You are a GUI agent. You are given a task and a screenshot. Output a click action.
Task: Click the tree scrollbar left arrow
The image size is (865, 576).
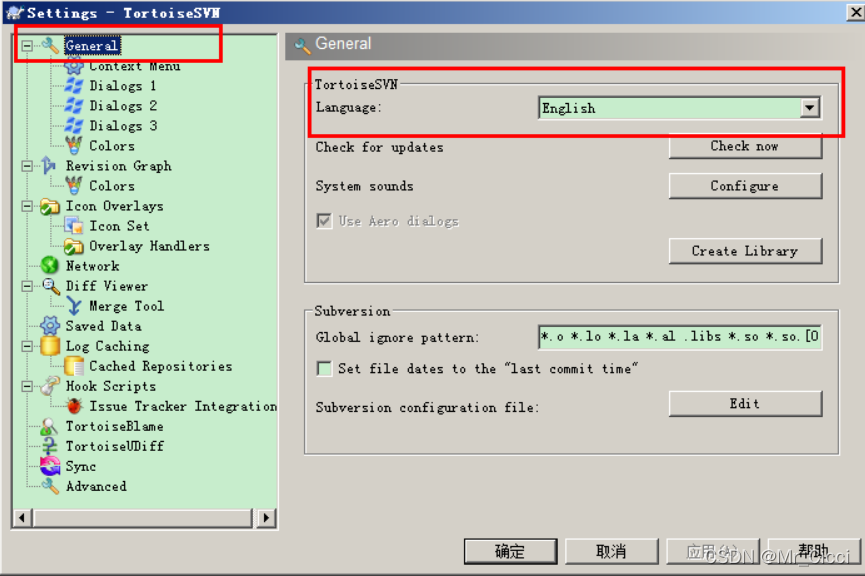point(22,518)
